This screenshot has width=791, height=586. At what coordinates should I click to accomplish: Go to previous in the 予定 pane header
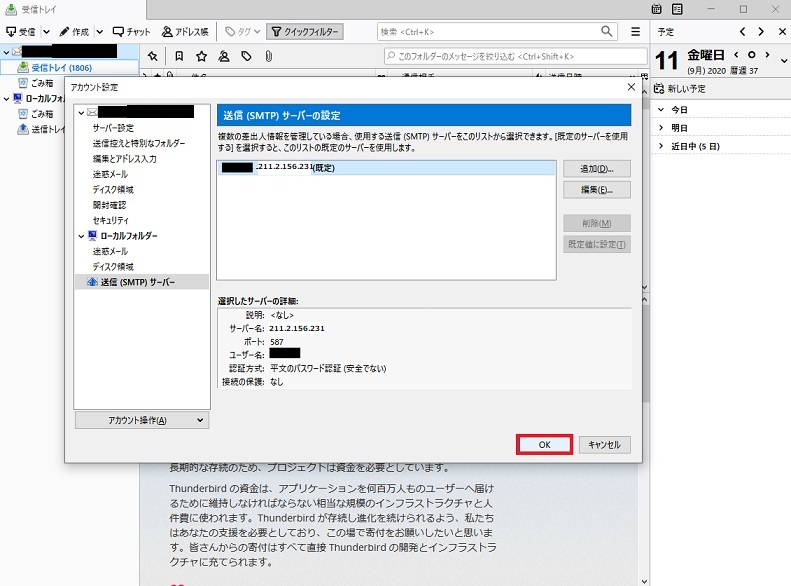[743, 32]
